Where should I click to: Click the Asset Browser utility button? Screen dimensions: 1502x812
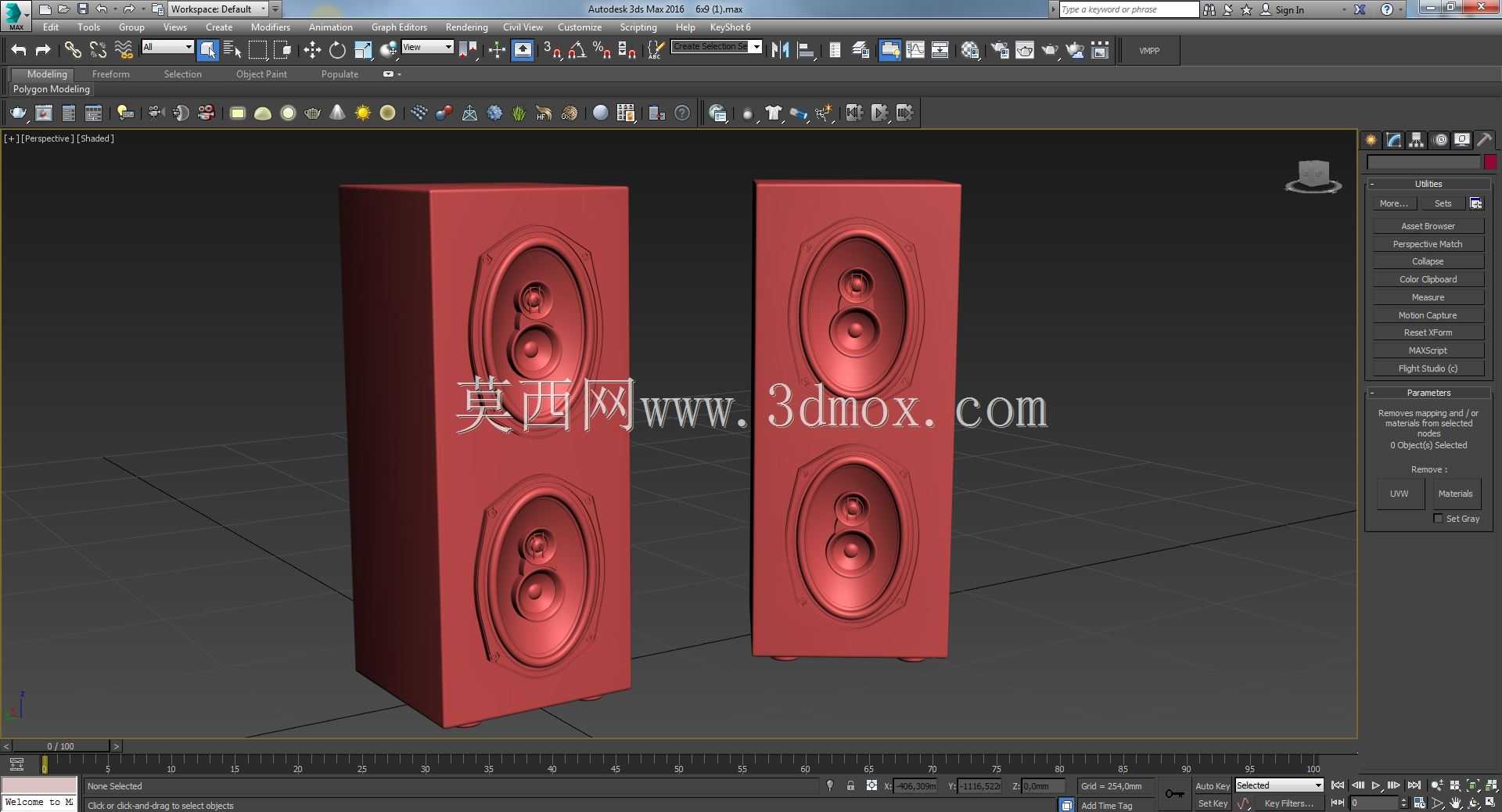(1428, 226)
